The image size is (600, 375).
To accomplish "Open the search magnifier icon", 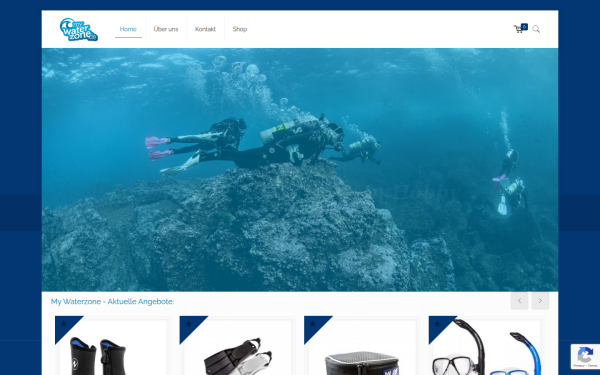I will [x=536, y=29].
